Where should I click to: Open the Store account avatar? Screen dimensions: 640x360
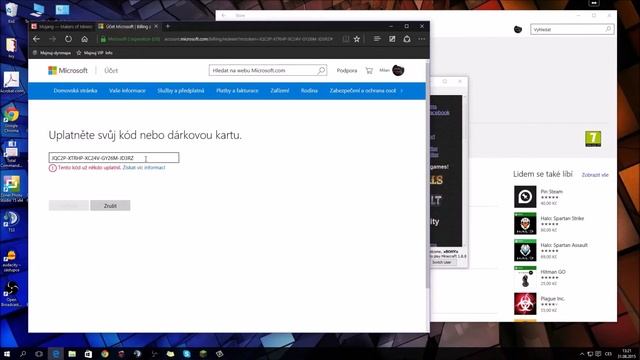[x=518, y=29]
